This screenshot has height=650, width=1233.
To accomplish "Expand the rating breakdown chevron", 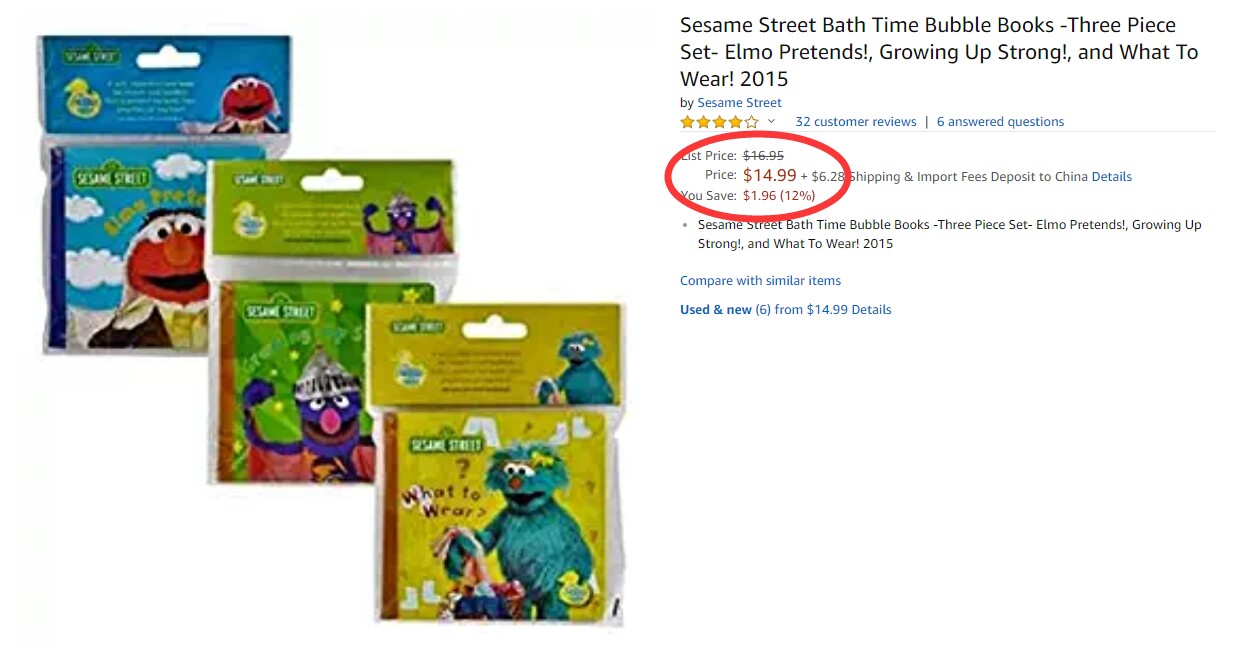I will tap(771, 122).
